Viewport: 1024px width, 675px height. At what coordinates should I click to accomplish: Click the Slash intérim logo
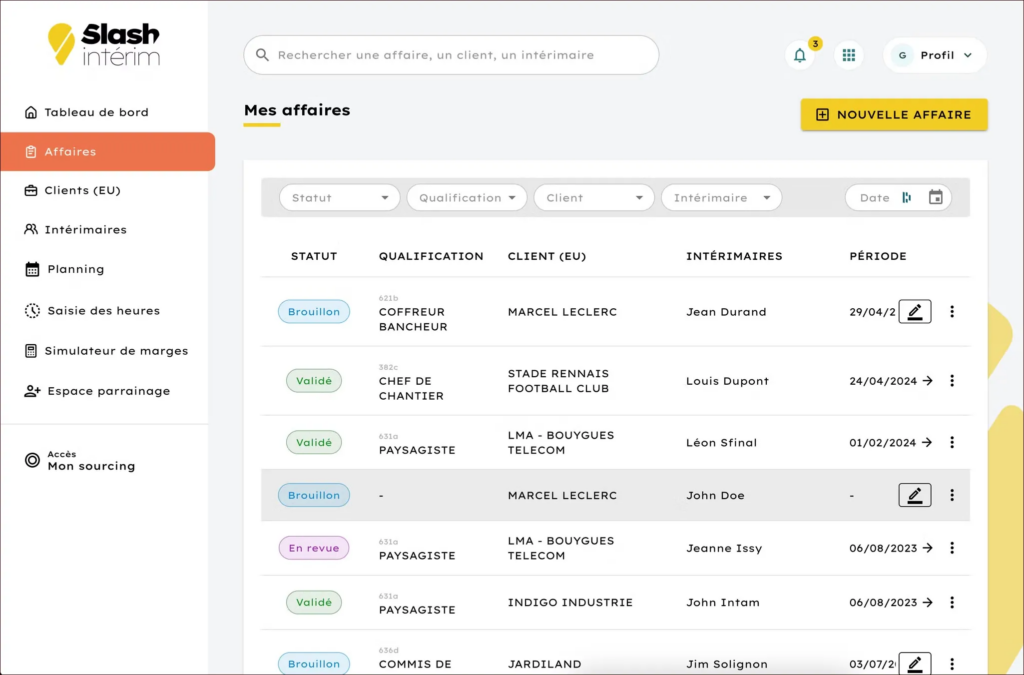[x=104, y=44]
